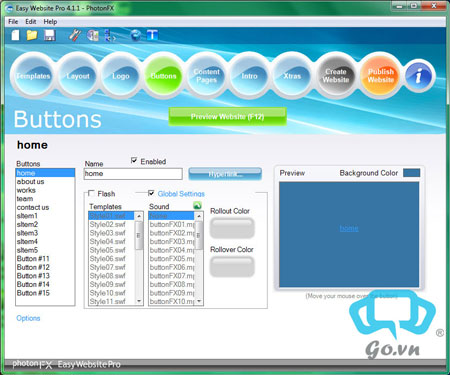Click Sound list scroll down arrow
The image size is (450, 375).
tap(199, 301)
